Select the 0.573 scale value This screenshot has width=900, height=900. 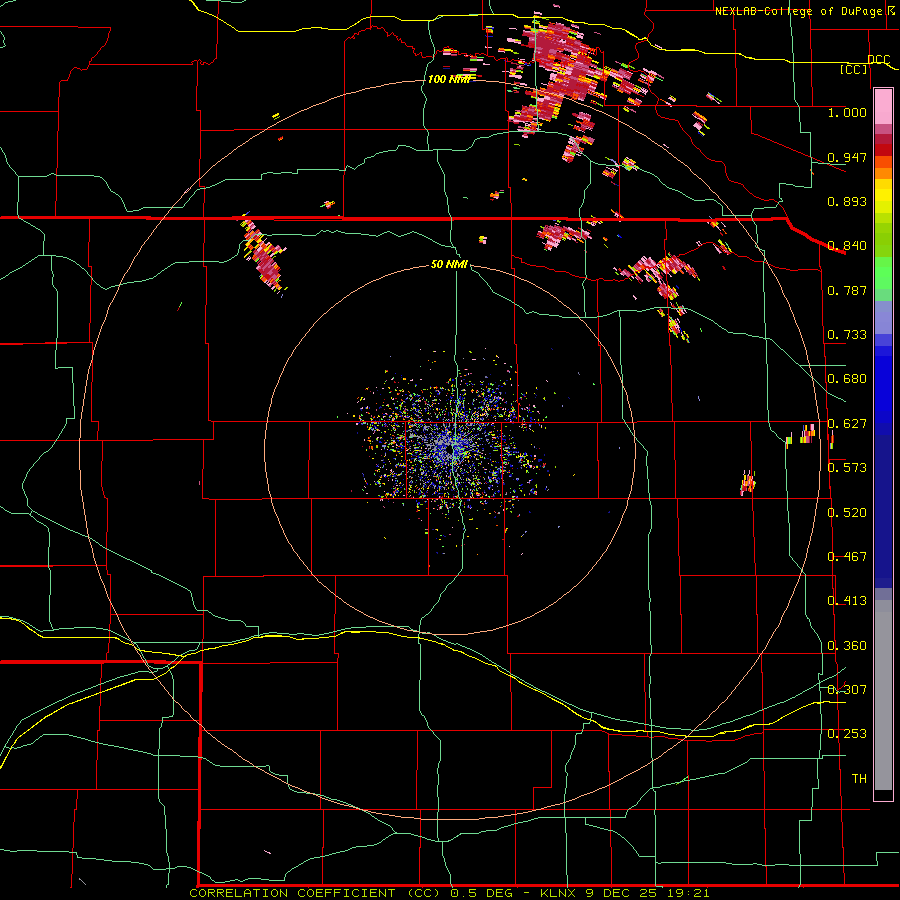pos(847,468)
